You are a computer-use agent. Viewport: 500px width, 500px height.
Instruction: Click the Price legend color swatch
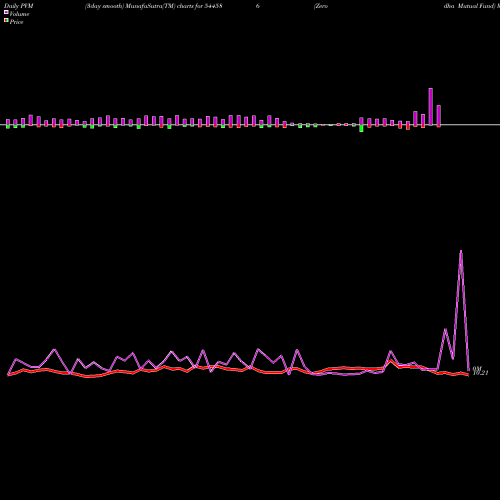click(x=6, y=21)
